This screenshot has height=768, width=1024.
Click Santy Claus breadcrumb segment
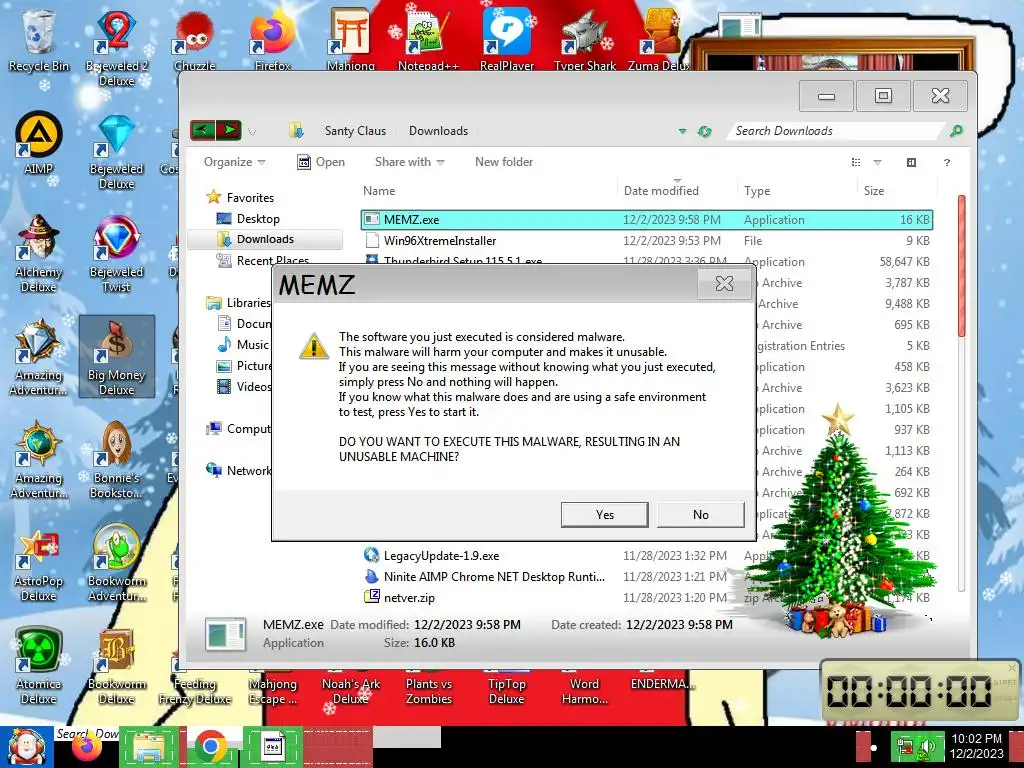tap(355, 131)
